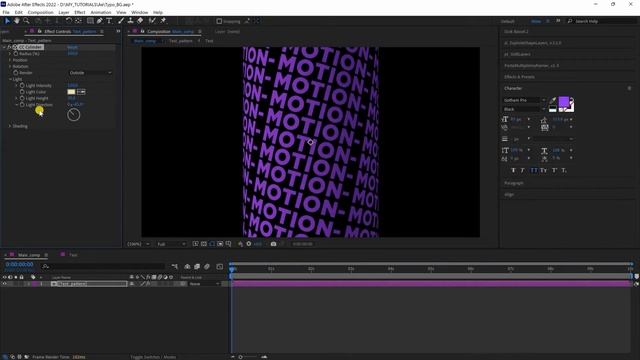Click the Faux Italic button
This screenshot has height=360, width=640.
tap(522, 170)
